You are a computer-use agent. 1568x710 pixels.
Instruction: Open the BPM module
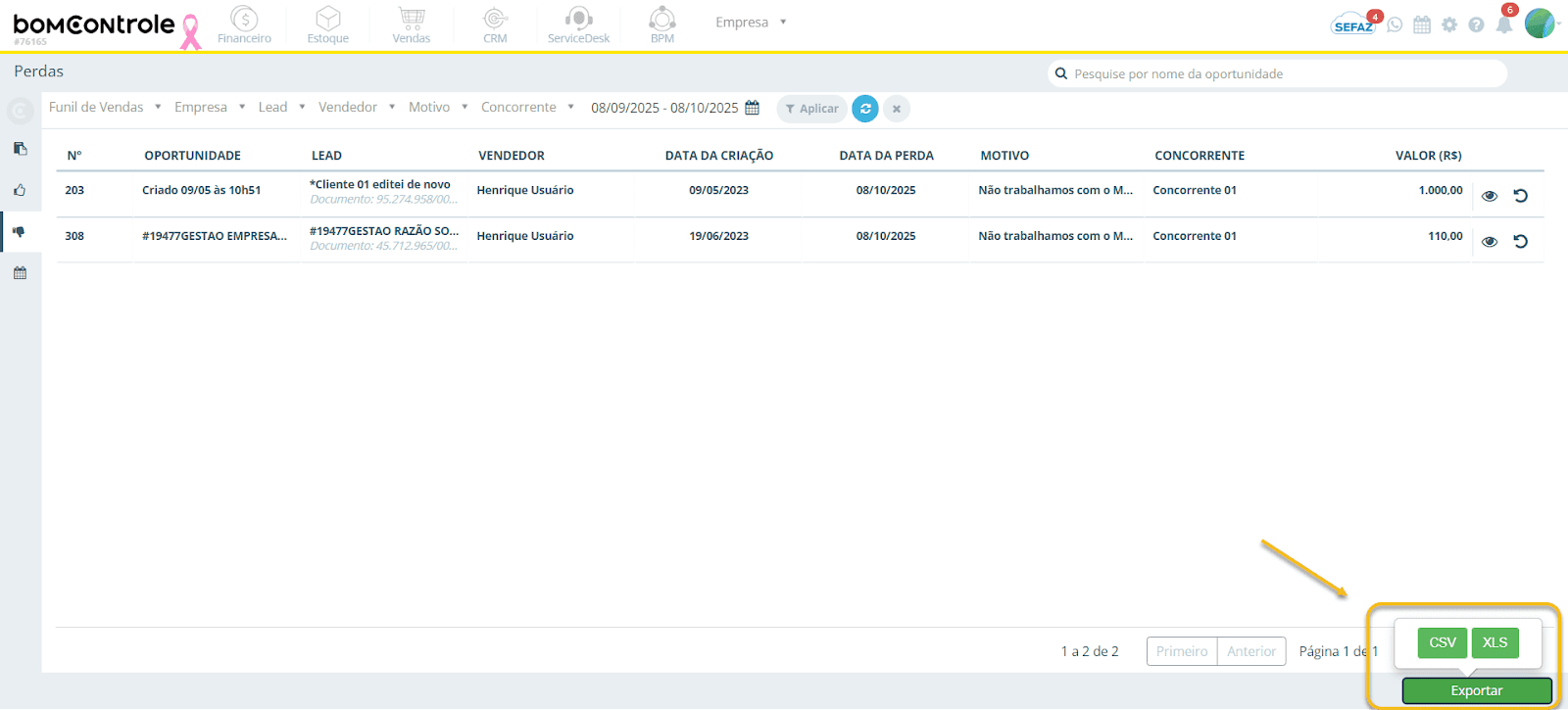[x=662, y=25]
